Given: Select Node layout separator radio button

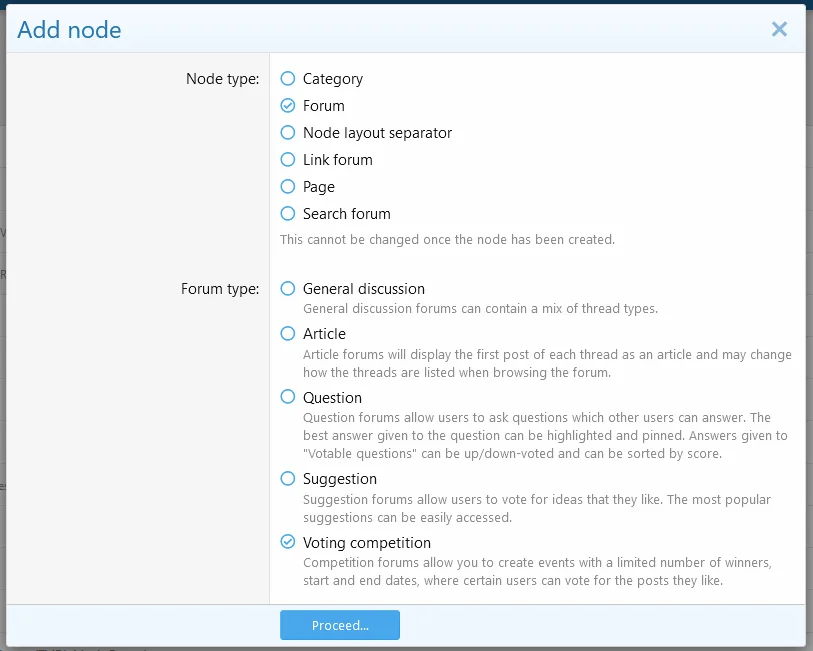Looking at the screenshot, I should coord(288,133).
